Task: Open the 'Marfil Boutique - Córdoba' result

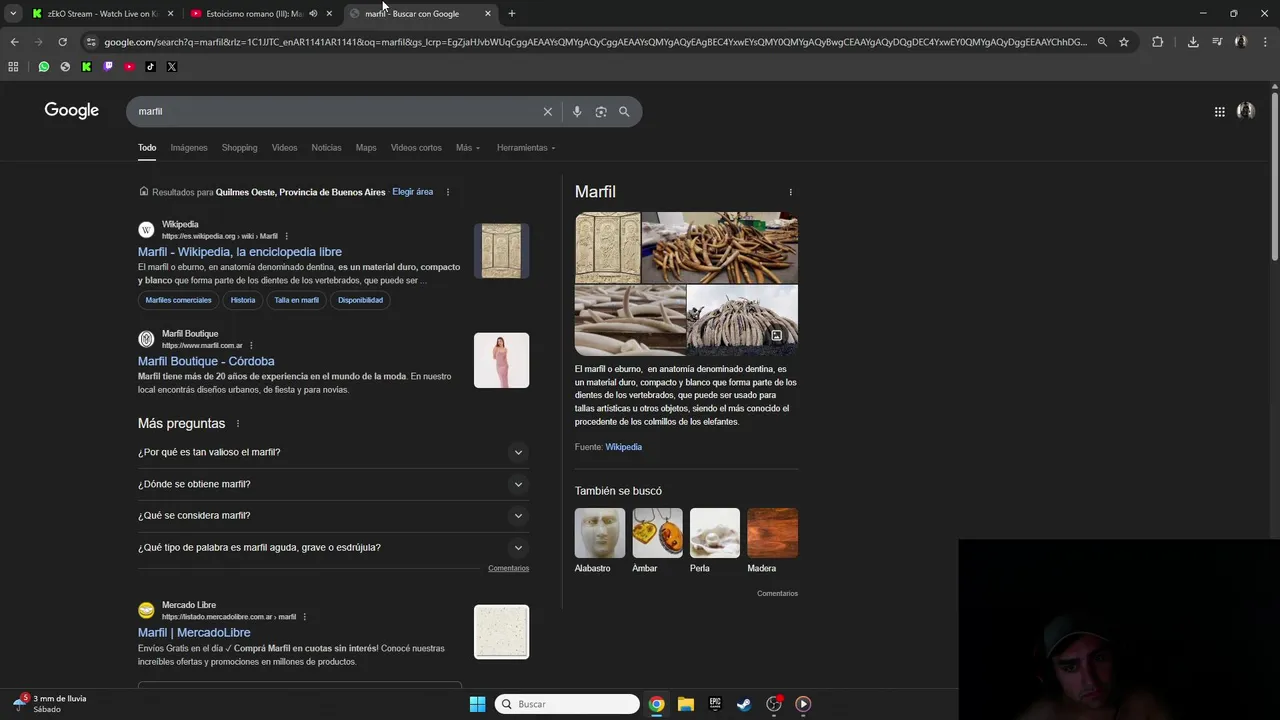Action: tap(206, 361)
